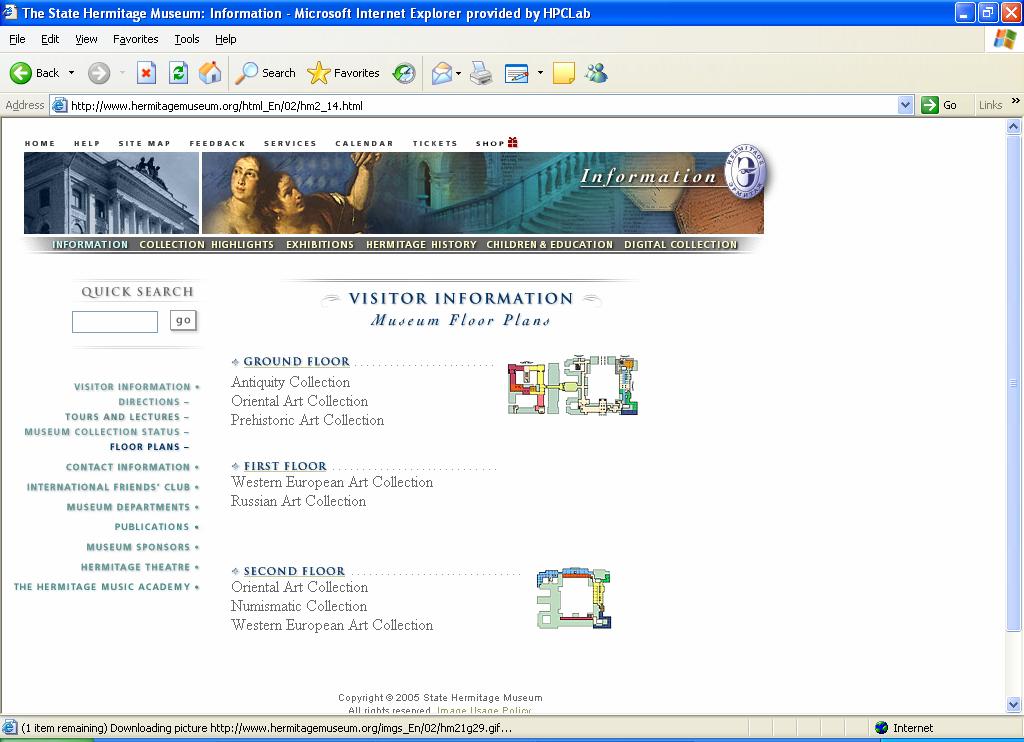The image size is (1024, 742).
Task: Open the CALENDAR link
Action: point(364,143)
